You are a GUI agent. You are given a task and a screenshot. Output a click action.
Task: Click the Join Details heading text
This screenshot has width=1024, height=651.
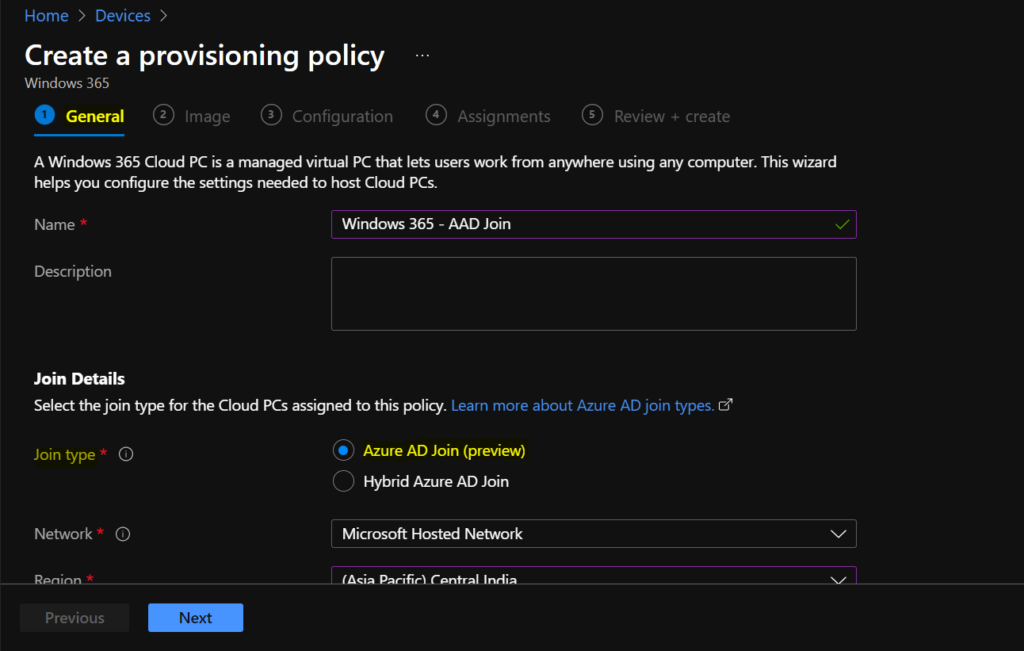point(79,379)
